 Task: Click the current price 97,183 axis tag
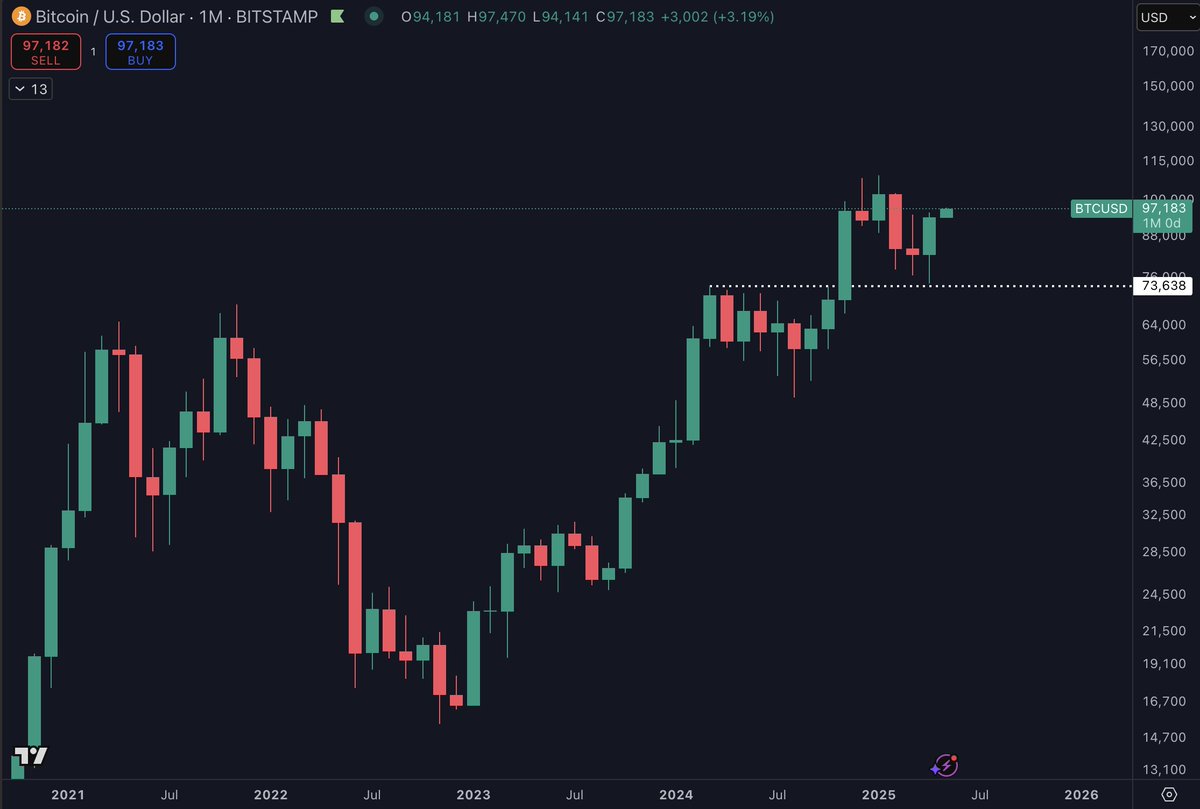1165,208
